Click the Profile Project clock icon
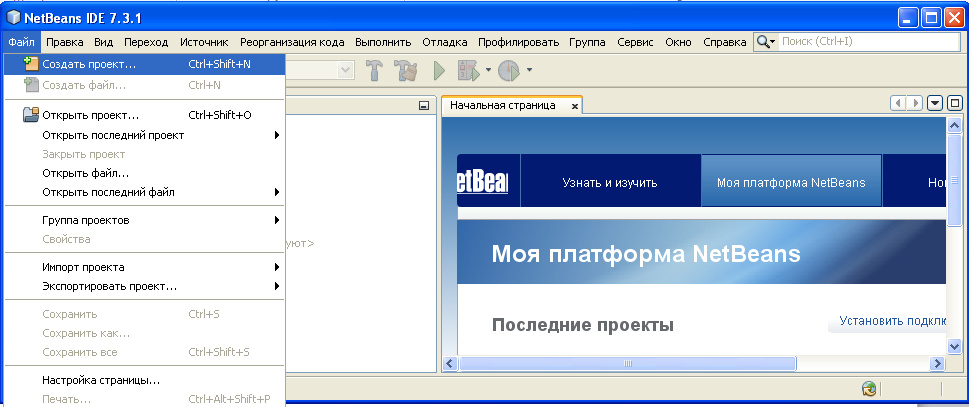The image size is (969, 407). (x=509, y=70)
